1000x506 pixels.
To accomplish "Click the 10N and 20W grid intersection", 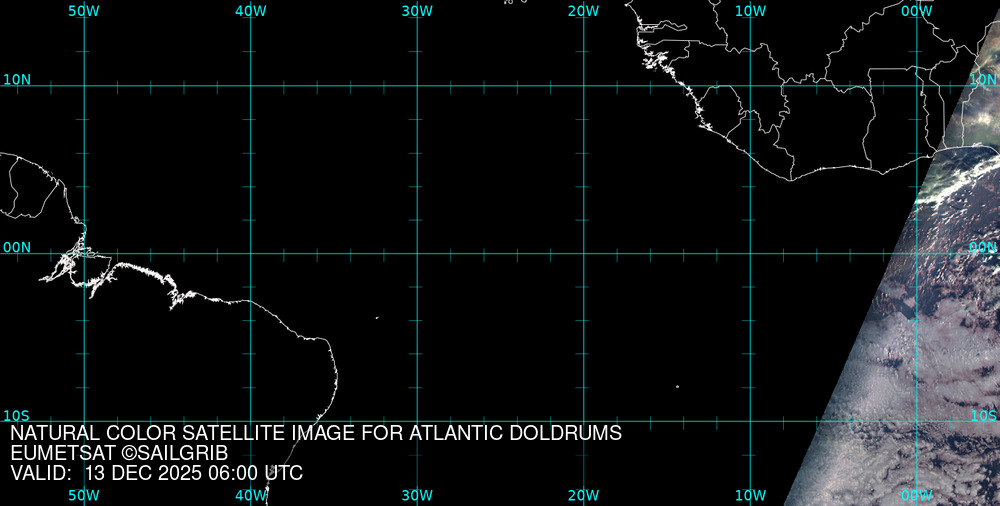I will (x=583, y=85).
